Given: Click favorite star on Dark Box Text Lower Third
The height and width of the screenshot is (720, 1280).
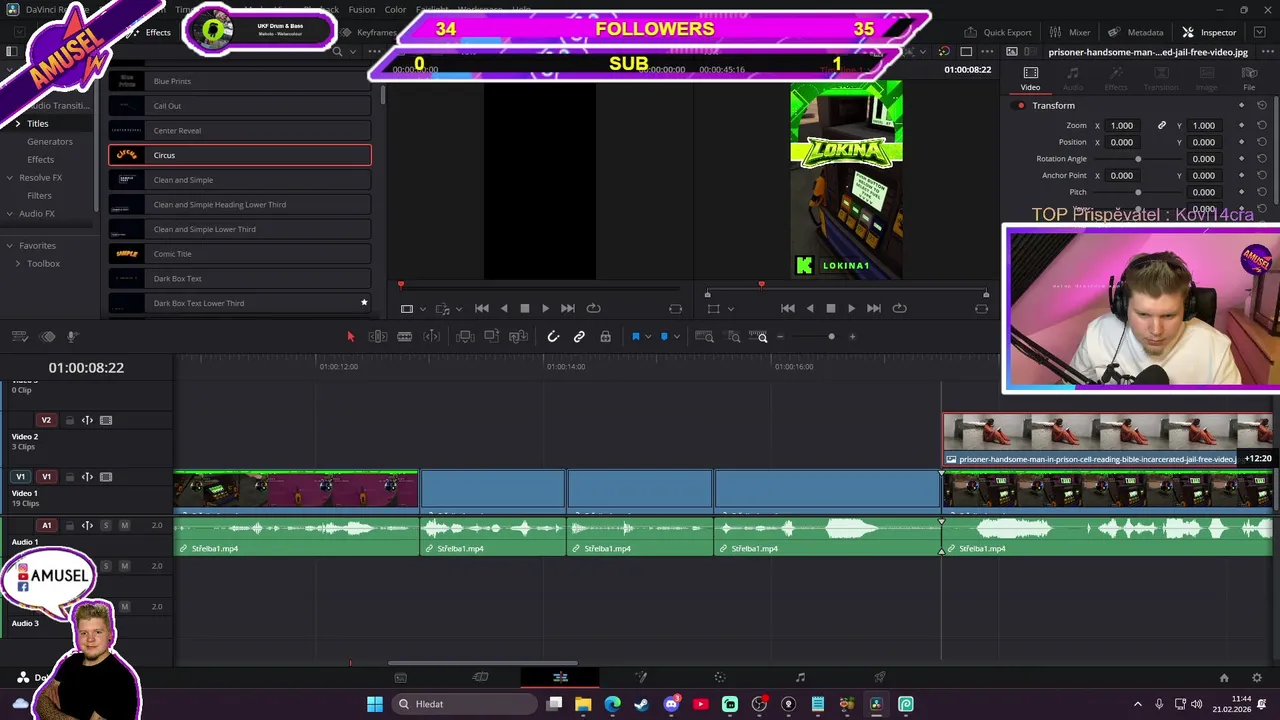Looking at the screenshot, I should [x=364, y=302].
